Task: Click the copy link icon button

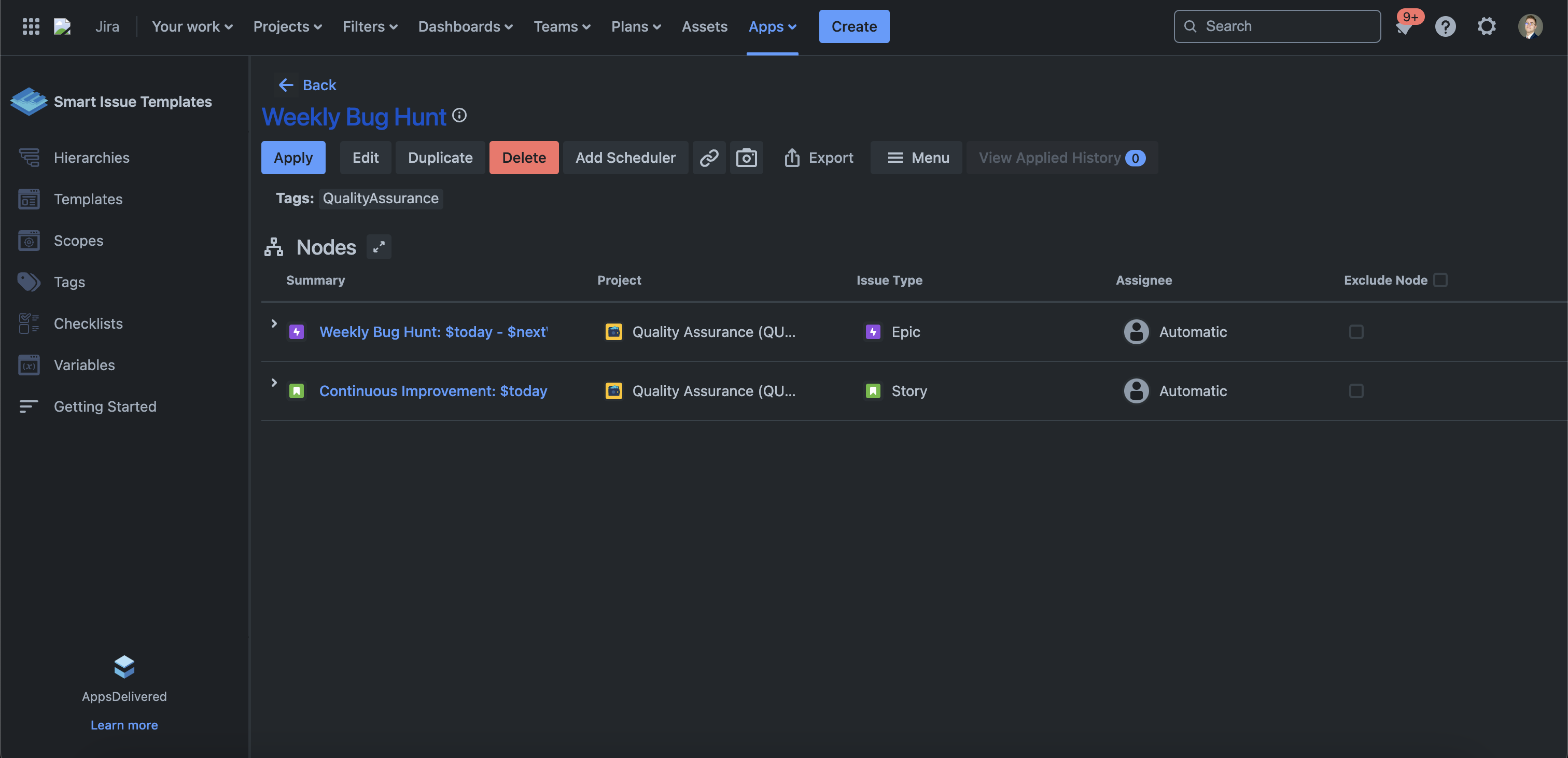Action: click(708, 158)
